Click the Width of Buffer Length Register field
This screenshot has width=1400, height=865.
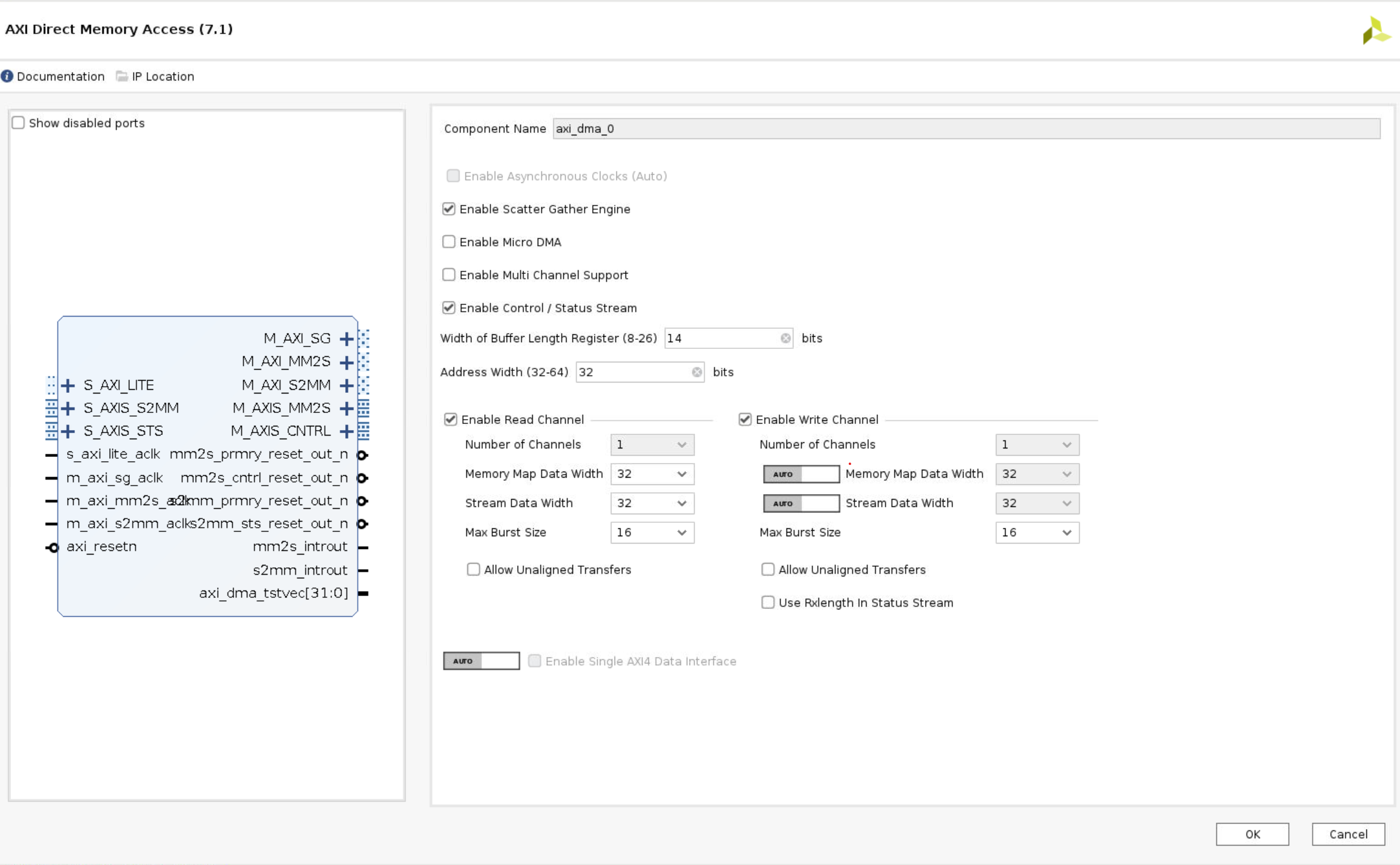pyautogui.click(x=729, y=338)
